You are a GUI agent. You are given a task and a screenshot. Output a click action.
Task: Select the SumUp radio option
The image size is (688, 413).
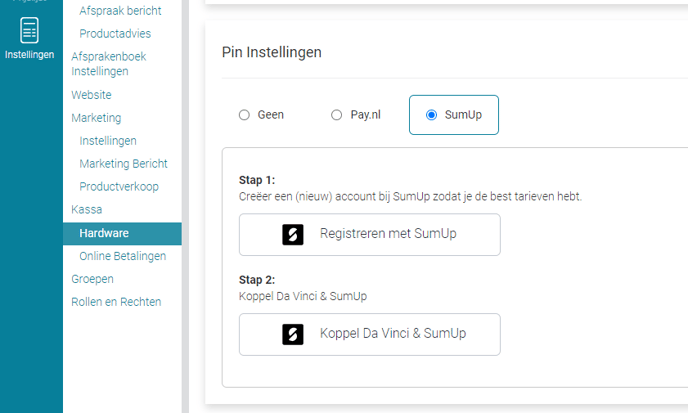click(432, 115)
